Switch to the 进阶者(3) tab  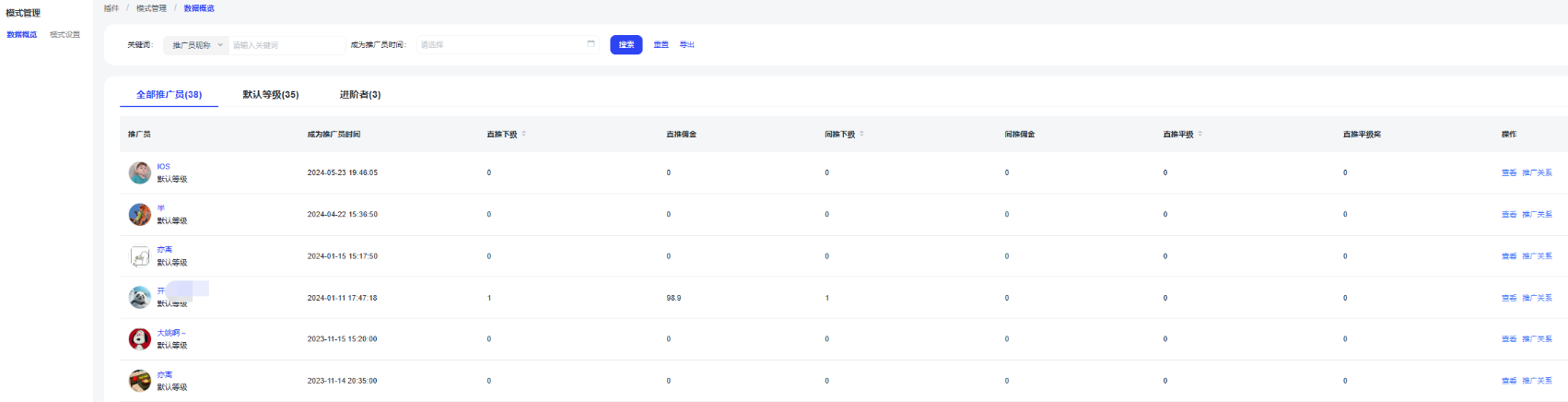(x=359, y=95)
